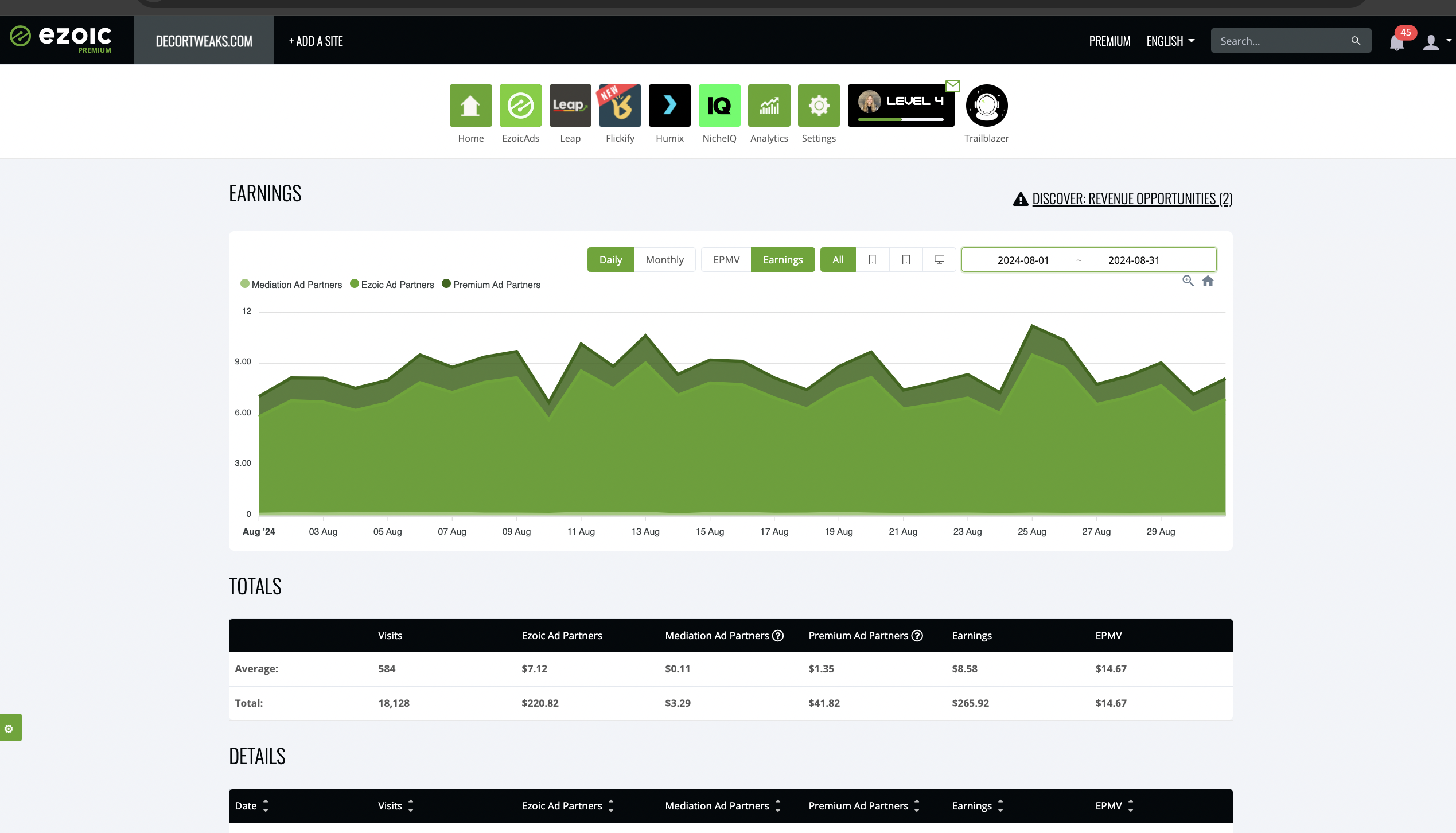The height and width of the screenshot is (833, 1456).
Task: Toggle Premium Ad Partners legend series
Action: (491, 285)
